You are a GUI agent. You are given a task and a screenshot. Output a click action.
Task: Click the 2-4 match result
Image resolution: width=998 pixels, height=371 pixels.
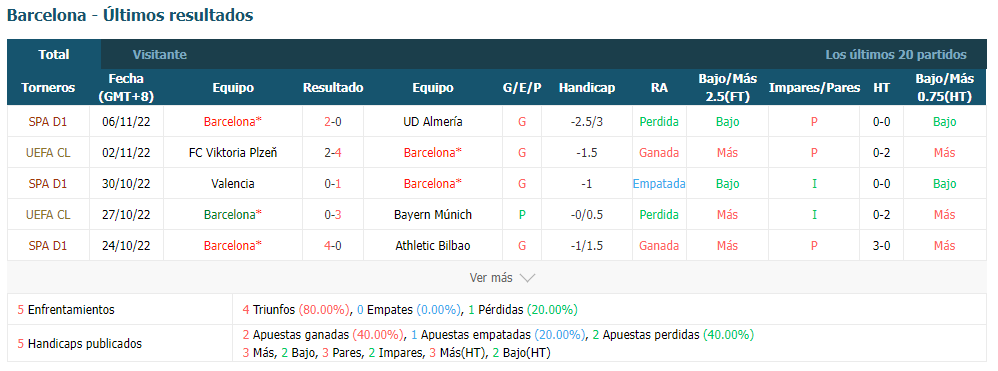[x=333, y=153]
